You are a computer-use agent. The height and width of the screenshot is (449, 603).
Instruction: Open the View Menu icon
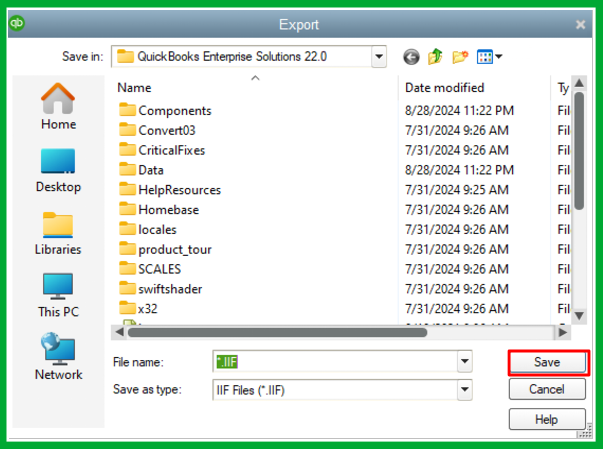[x=489, y=57]
